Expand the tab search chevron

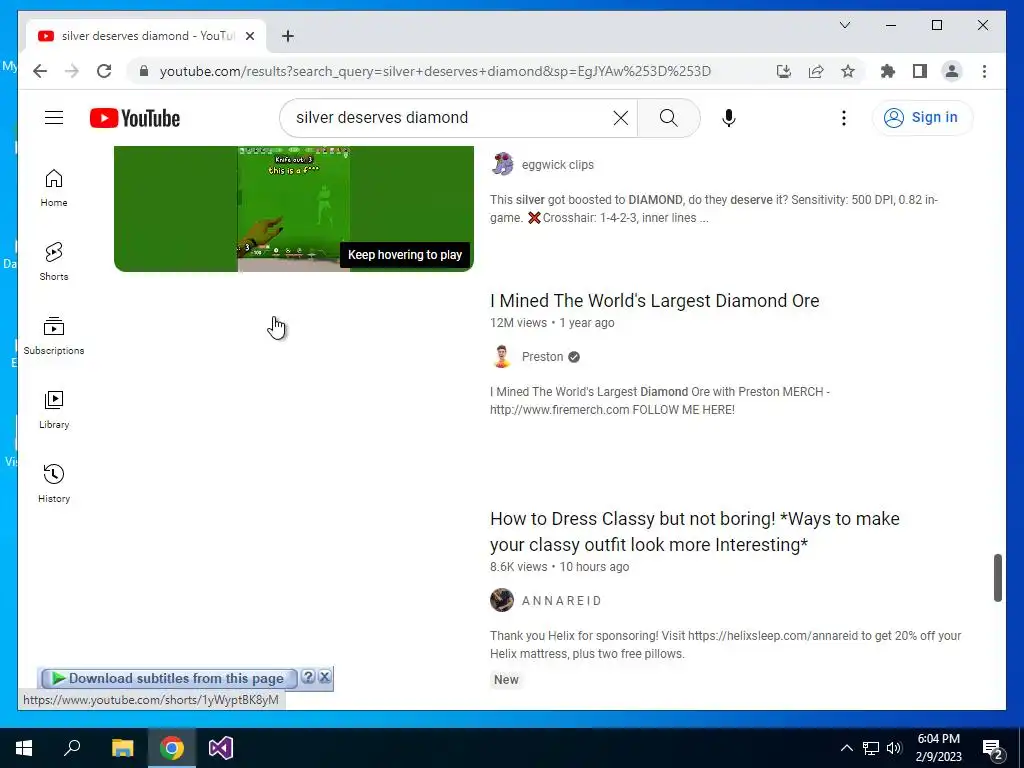coord(844,25)
